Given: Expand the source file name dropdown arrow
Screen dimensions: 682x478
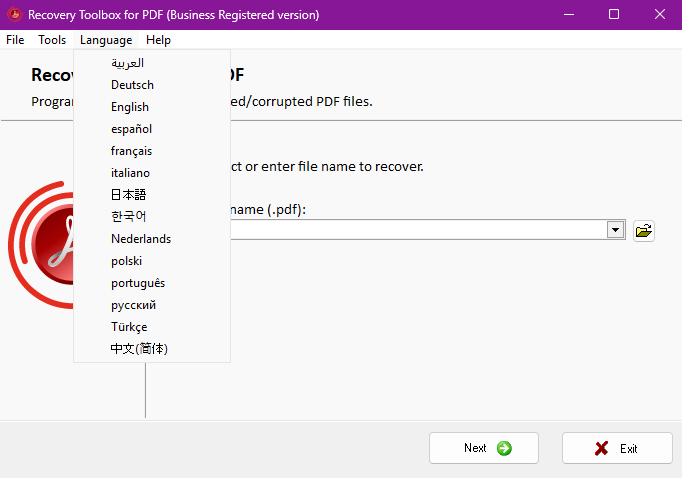Looking at the screenshot, I should pos(615,230).
